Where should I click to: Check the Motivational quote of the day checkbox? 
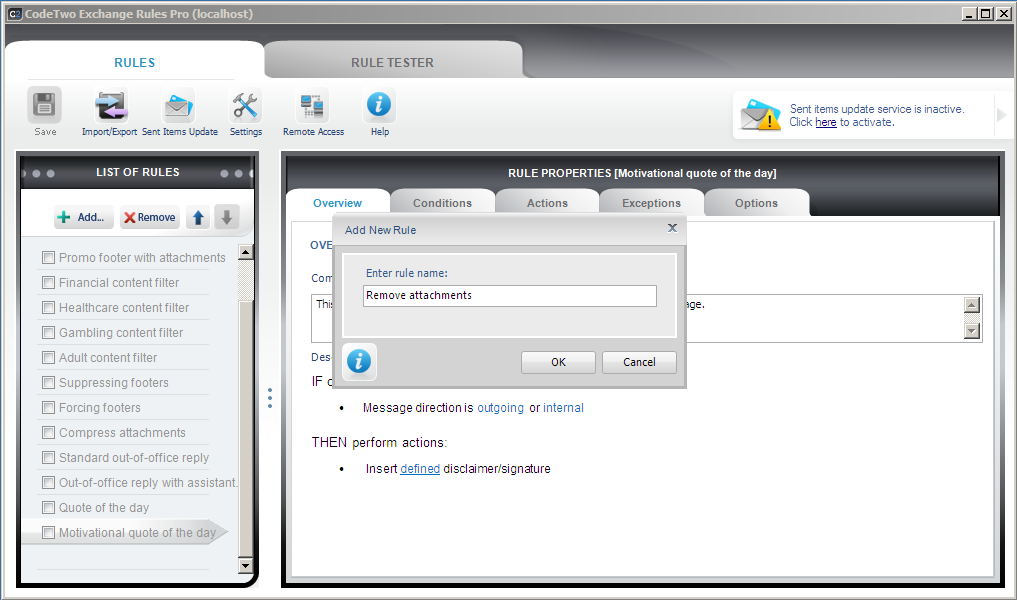click(x=48, y=533)
